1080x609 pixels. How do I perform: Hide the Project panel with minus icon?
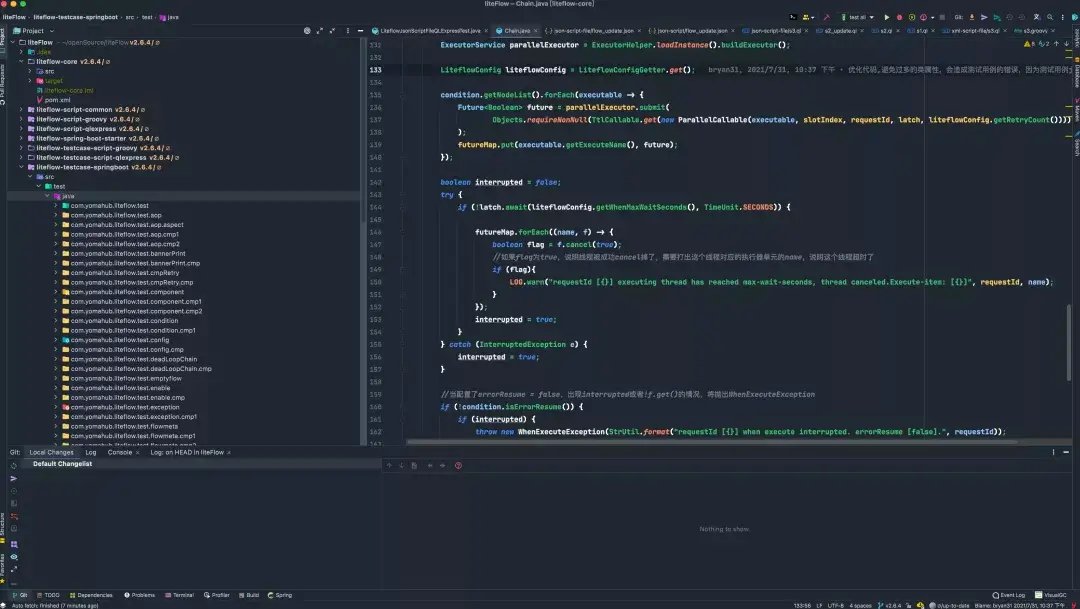(360, 30)
